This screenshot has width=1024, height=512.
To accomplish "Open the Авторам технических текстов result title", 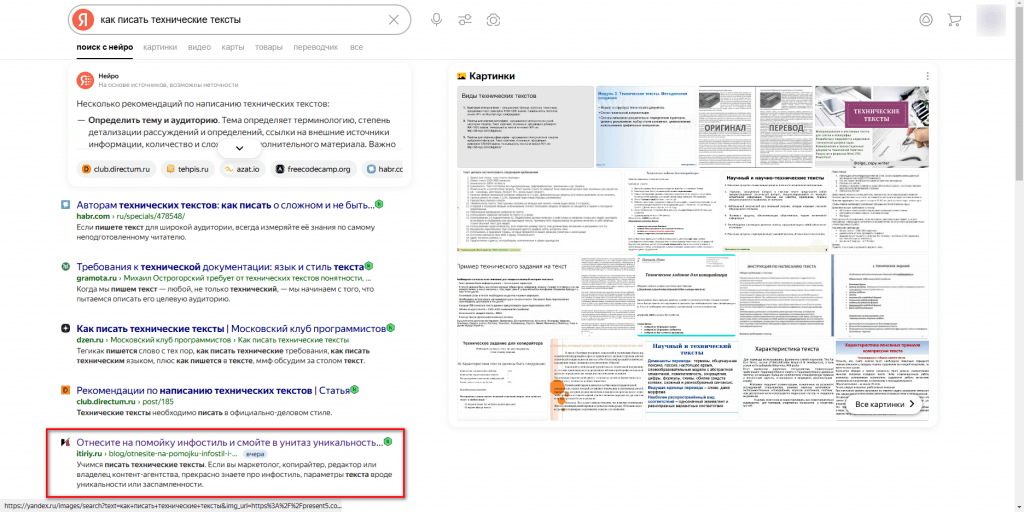I will (225, 205).
